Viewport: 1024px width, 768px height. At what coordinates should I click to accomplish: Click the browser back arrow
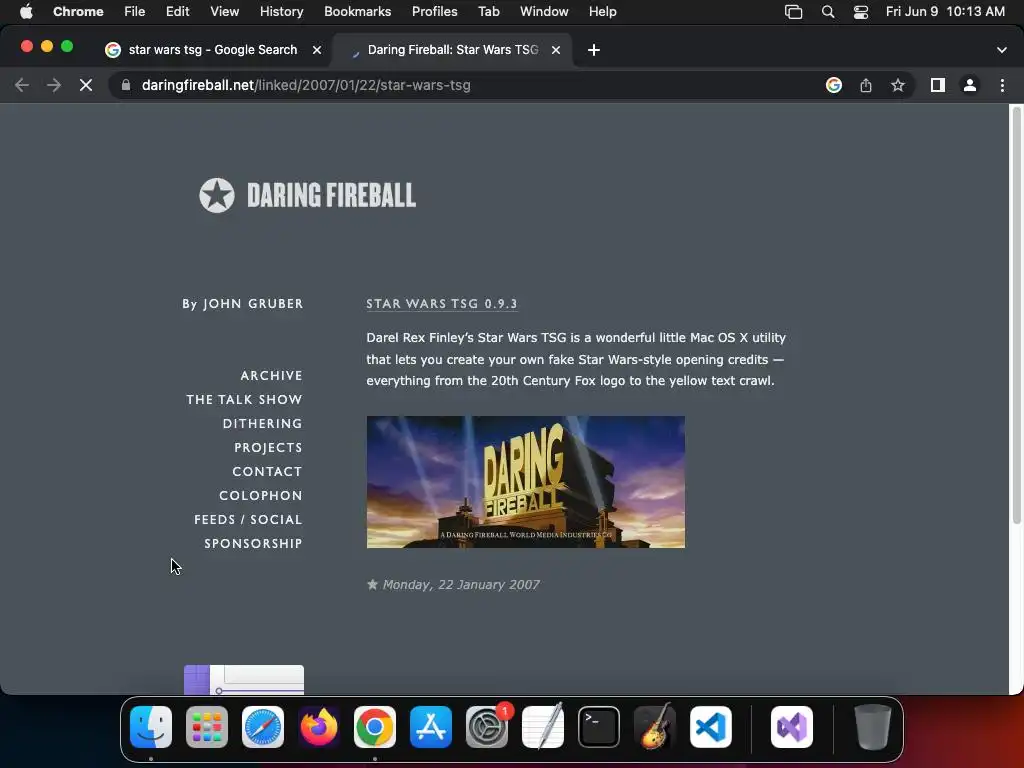coord(22,85)
